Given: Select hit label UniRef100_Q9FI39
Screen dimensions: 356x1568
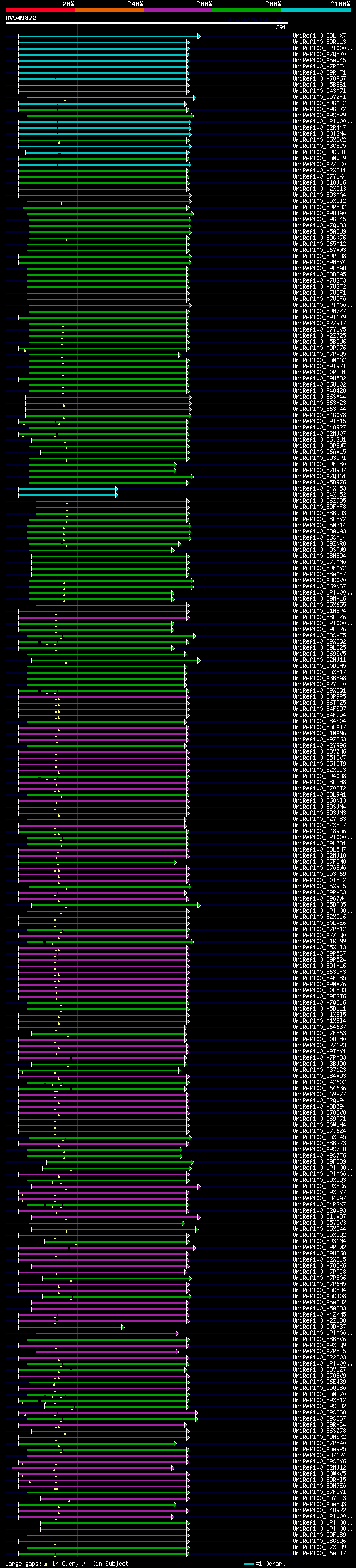Looking at the screenshot, I should (319, 1161).
